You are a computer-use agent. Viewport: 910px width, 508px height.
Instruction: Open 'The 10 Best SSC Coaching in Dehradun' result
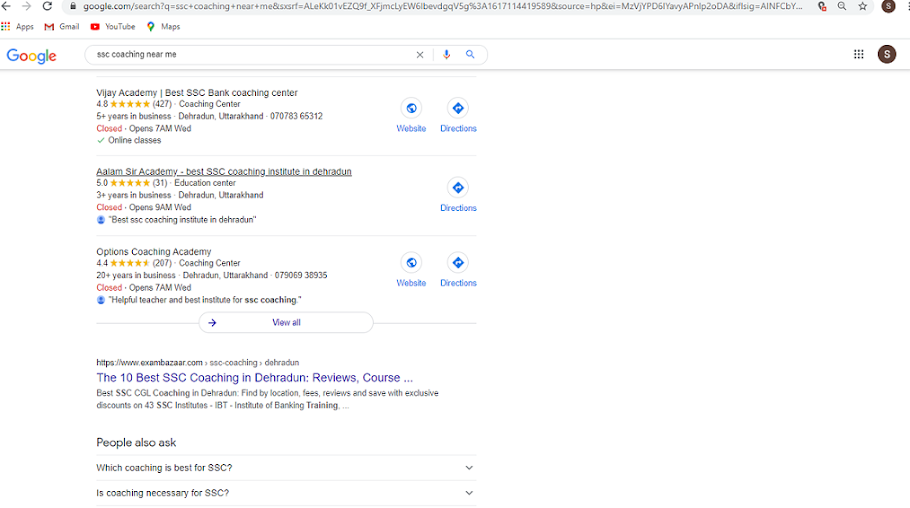click(255, 378)
